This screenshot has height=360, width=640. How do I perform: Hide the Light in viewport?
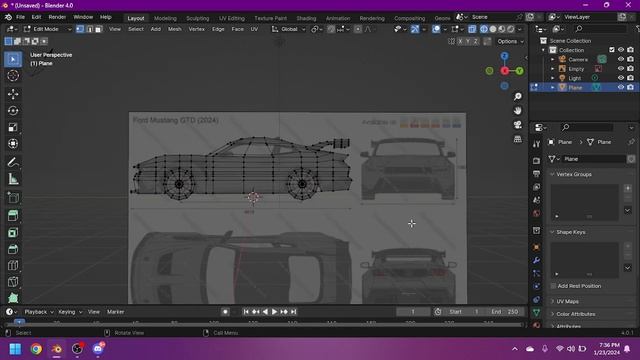pyautogui.click(x=621, y=78)
